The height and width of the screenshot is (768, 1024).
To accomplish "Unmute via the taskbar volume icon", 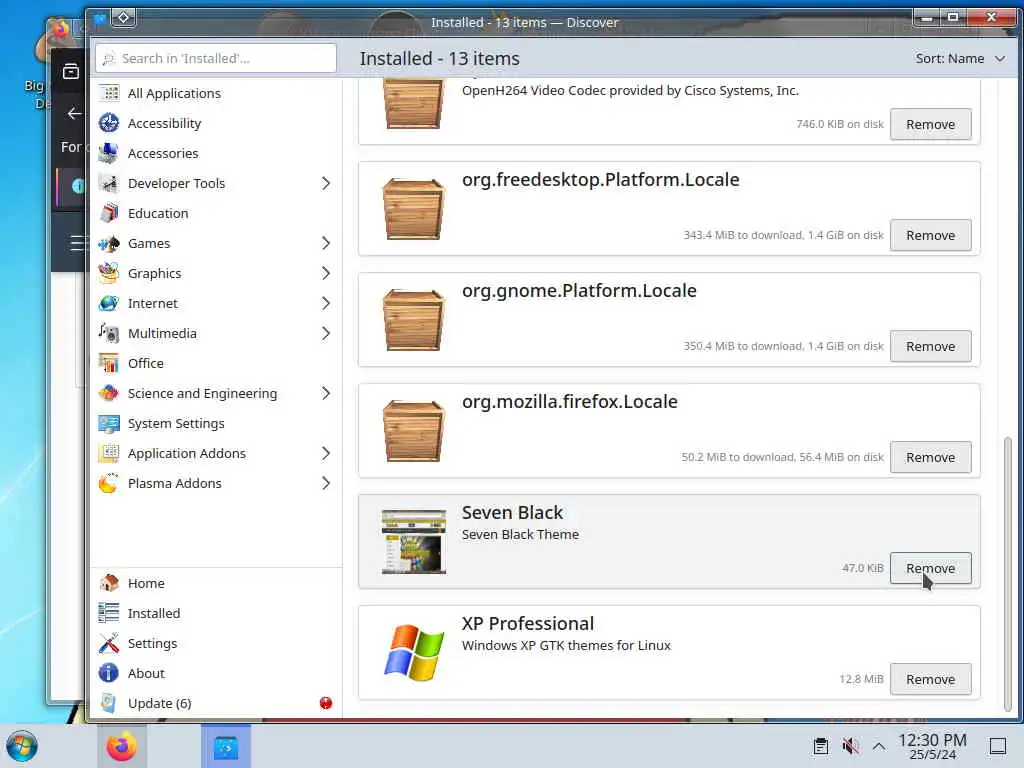I will (x=850, y=746).
